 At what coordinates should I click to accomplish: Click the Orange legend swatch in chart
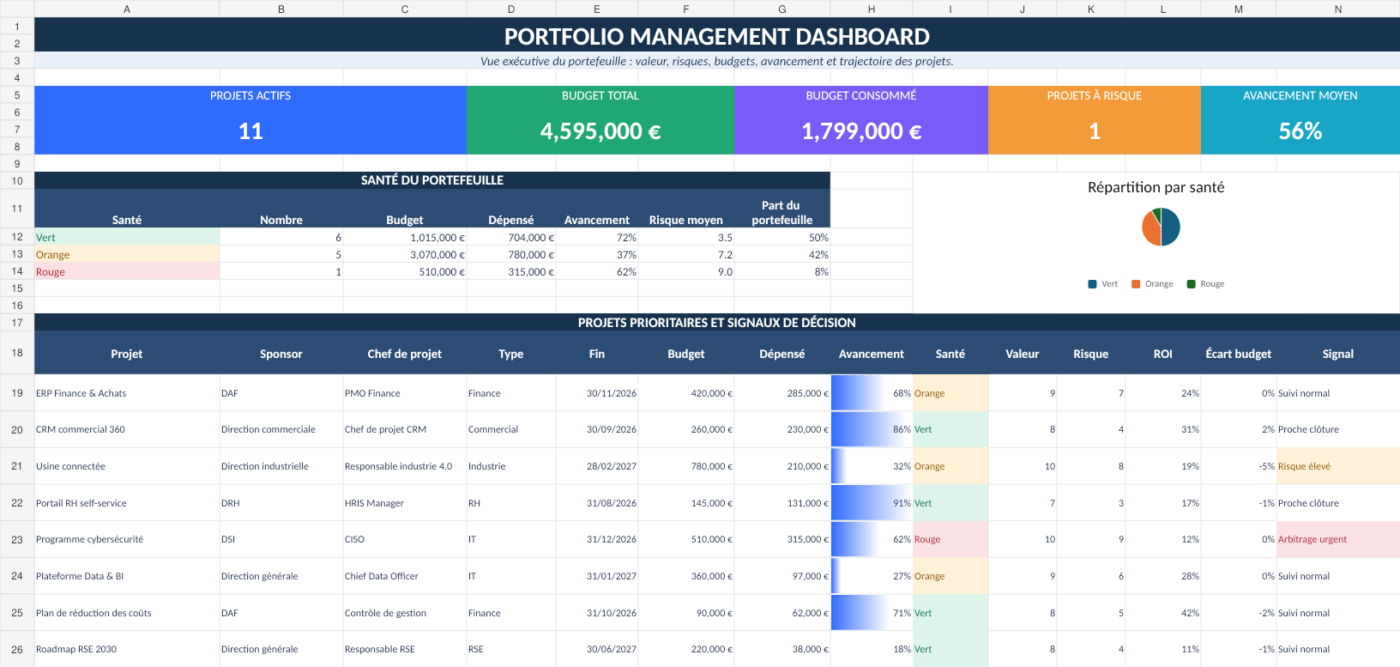click(x=1136, y=284)
